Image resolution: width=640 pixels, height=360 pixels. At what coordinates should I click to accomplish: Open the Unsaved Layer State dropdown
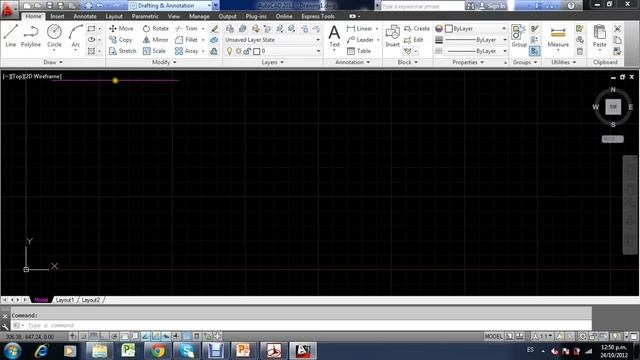(272, 40)
